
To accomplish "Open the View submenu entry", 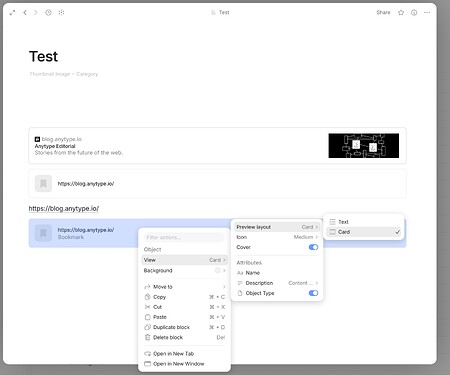I will (184, 260).
